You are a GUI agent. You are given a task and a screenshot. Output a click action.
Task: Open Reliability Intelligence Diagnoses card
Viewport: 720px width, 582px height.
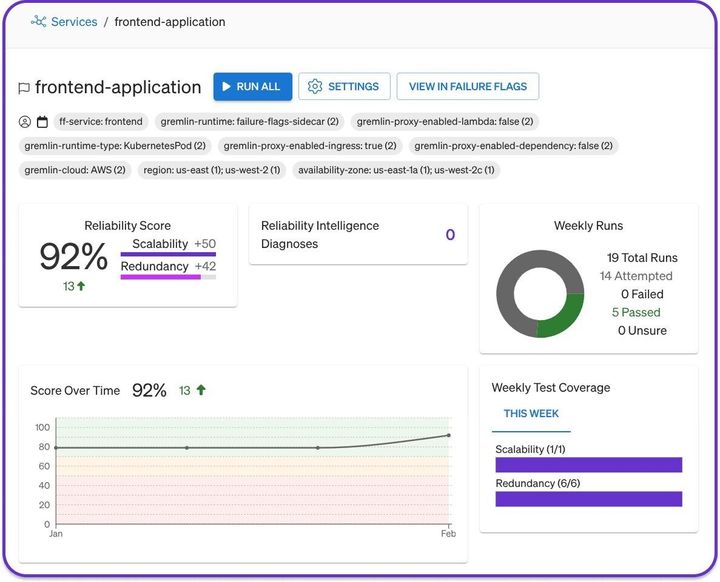point(358,235)
